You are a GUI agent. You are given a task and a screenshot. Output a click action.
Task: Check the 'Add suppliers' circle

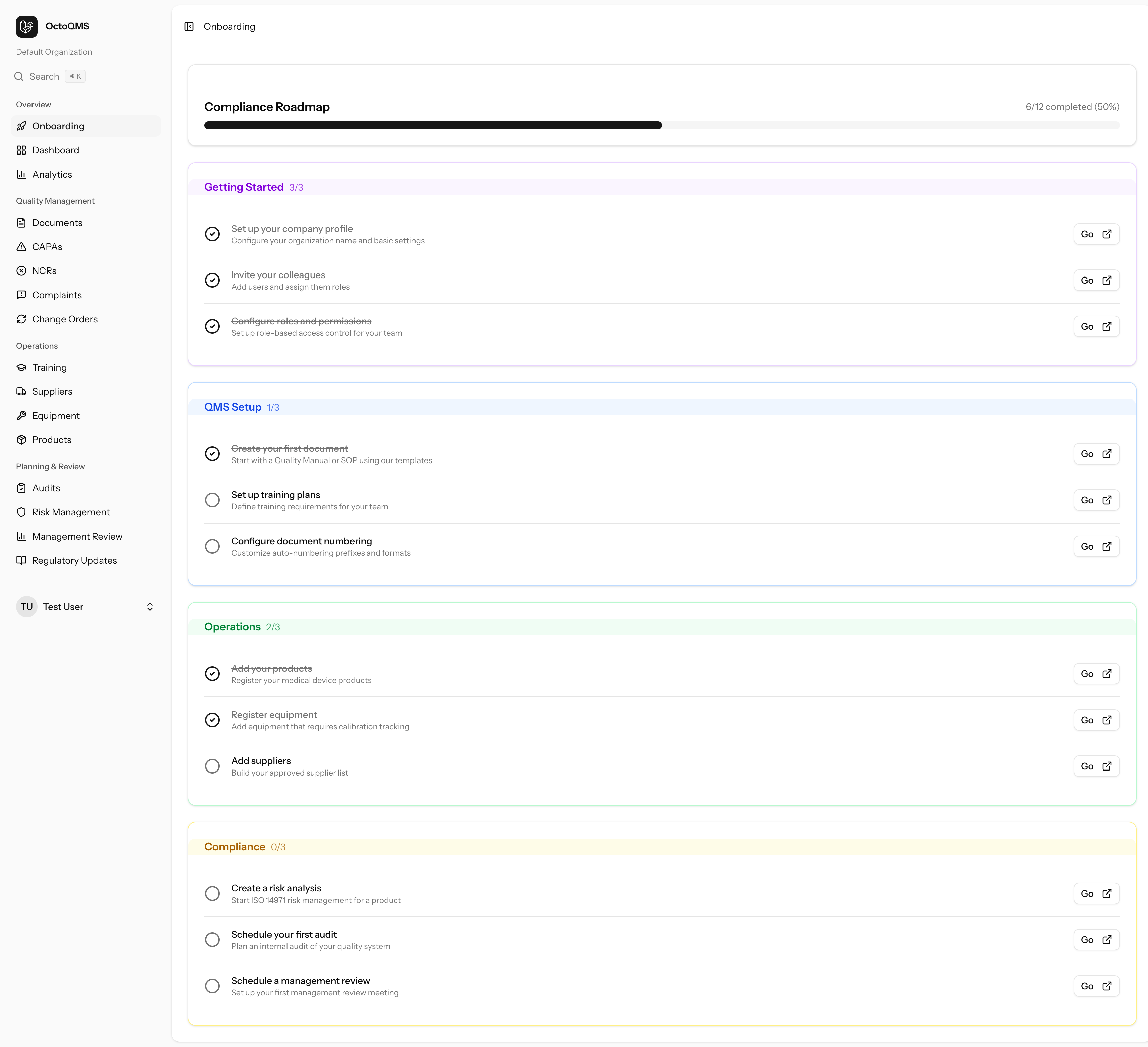coord(212,766)
